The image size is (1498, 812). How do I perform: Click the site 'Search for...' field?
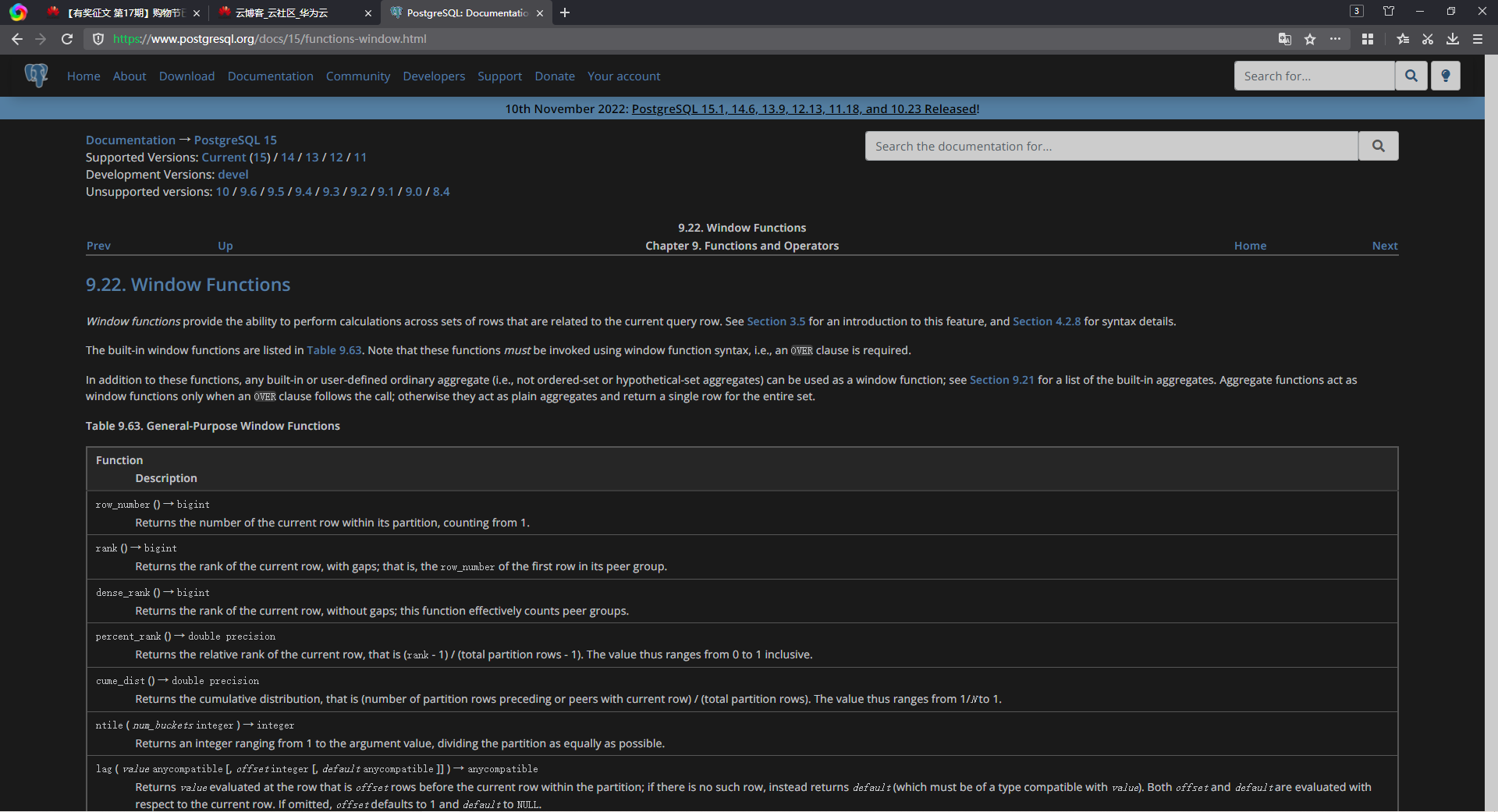pyautogui.click(x=1315, y=76)
